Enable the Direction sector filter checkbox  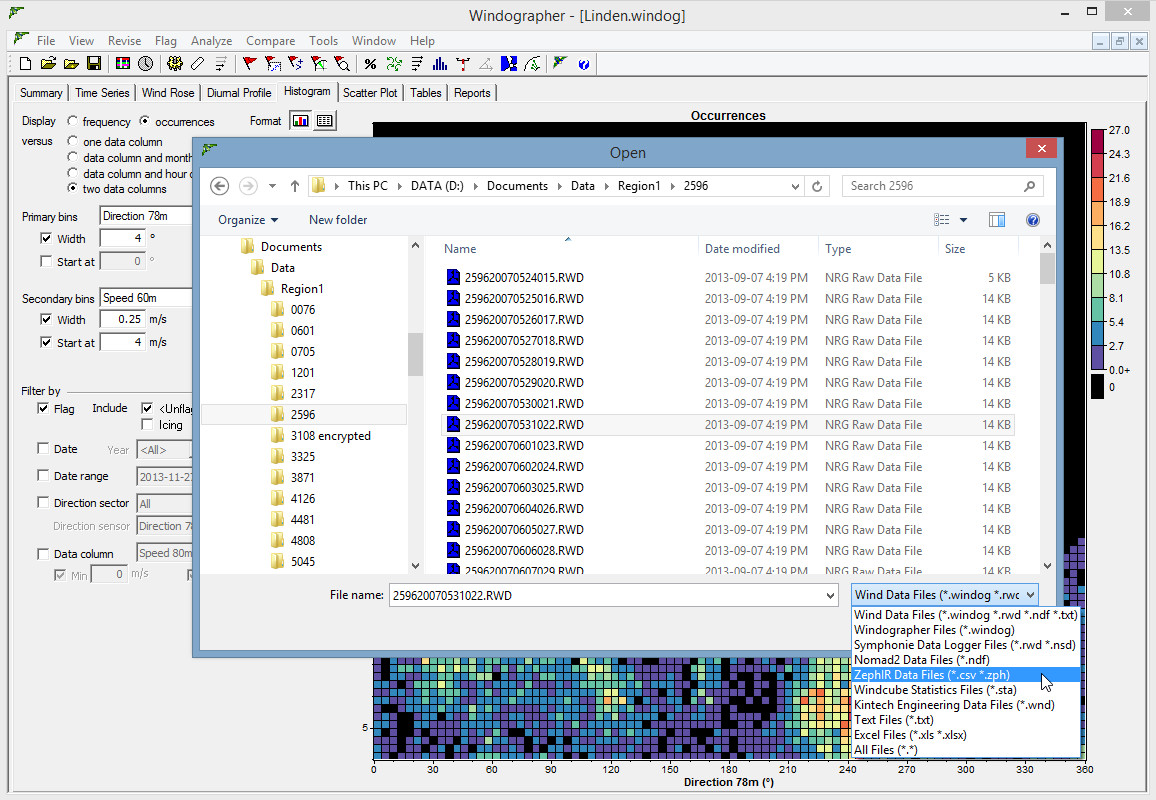[43, 502]
